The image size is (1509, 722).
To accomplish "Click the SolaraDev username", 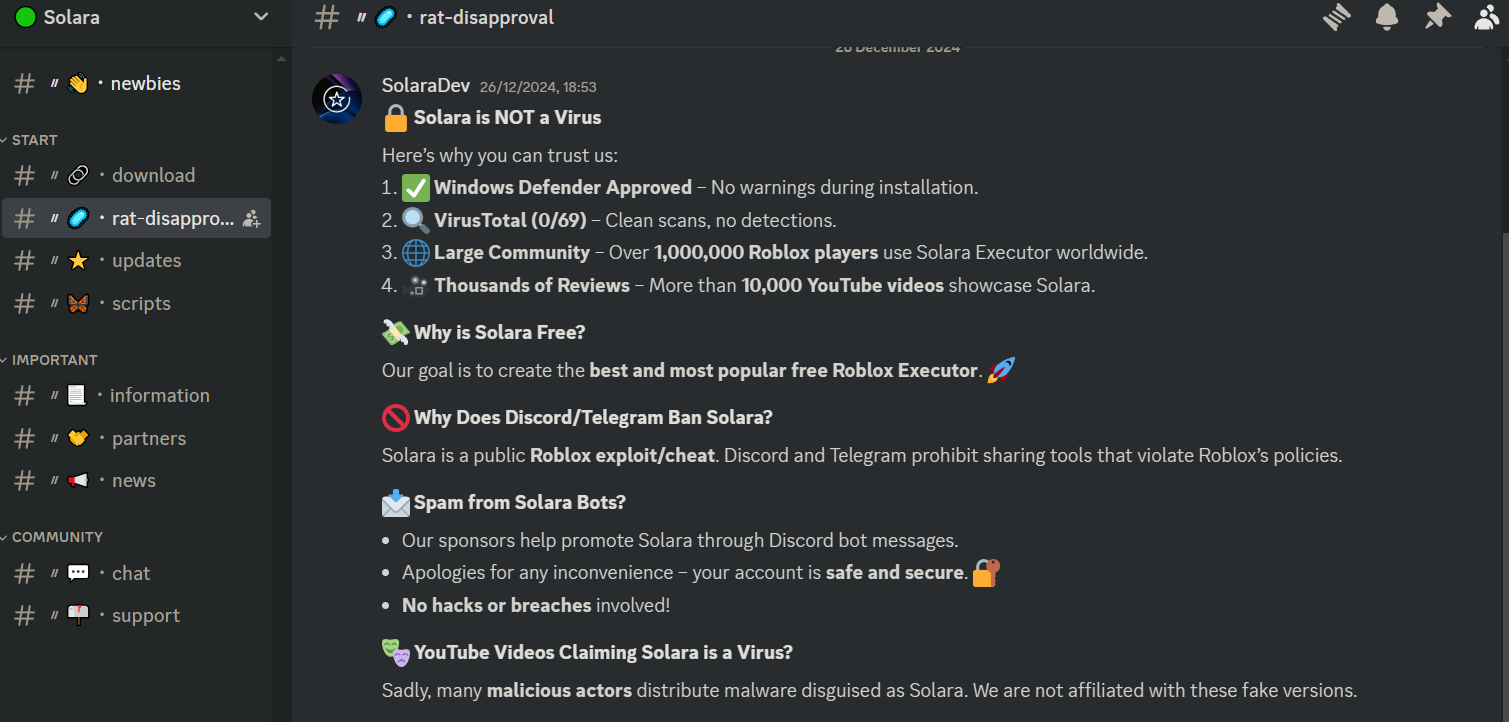I will pos(425,86).
